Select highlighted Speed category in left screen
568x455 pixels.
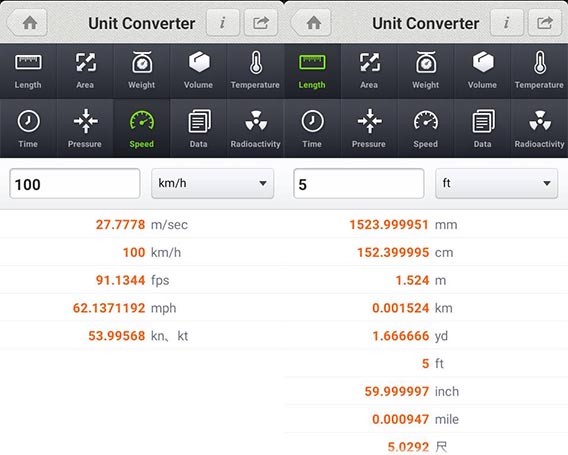[142, 128]
